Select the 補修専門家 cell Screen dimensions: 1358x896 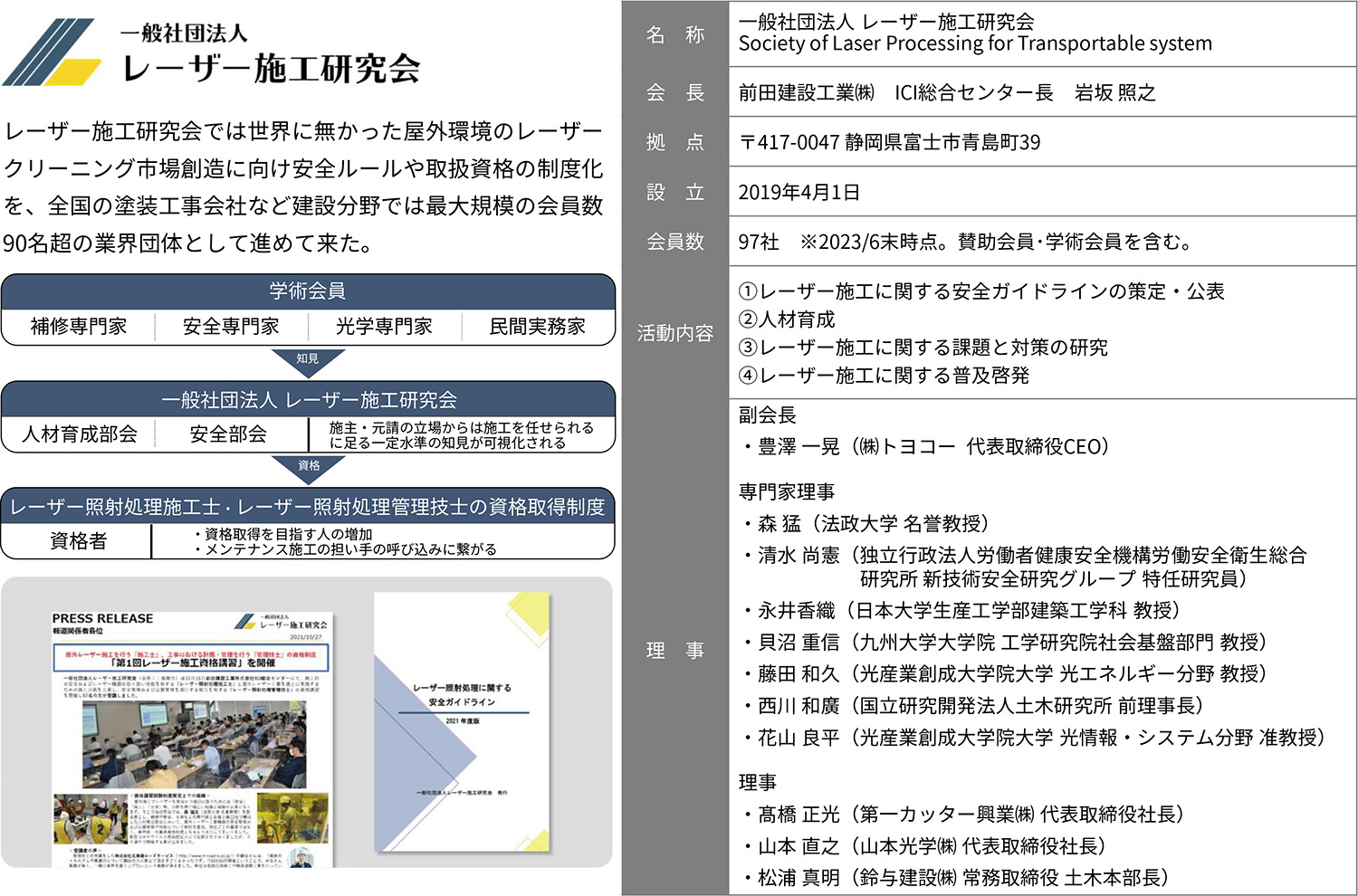click(x=79, y=327)
